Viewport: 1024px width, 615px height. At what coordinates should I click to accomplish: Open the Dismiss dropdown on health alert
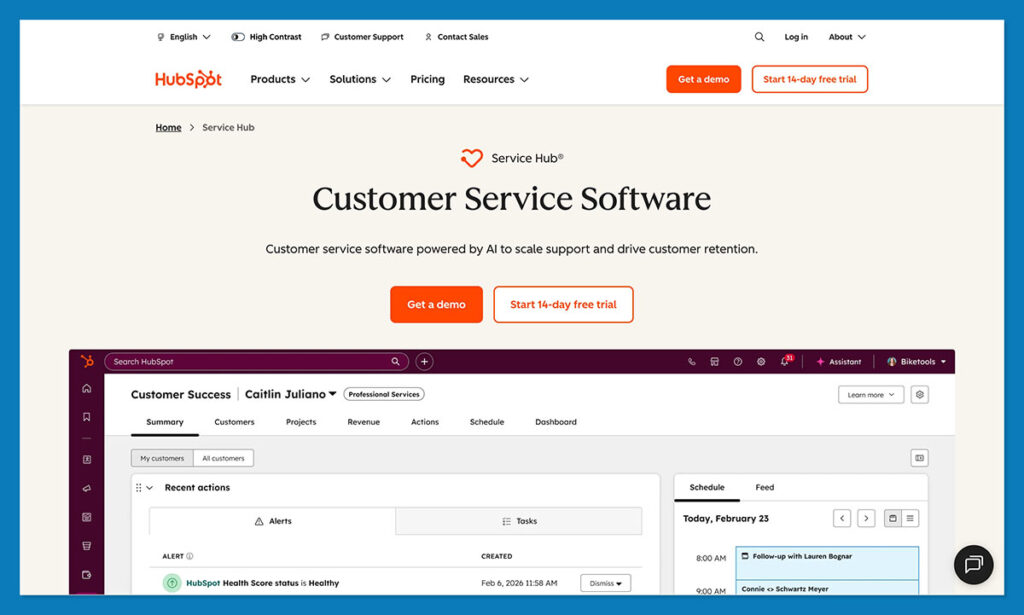tap(605, 583)
